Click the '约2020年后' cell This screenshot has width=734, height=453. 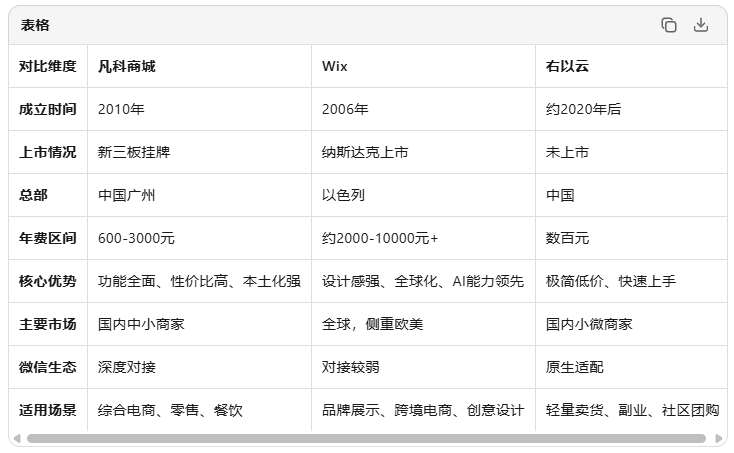point(631,109)
